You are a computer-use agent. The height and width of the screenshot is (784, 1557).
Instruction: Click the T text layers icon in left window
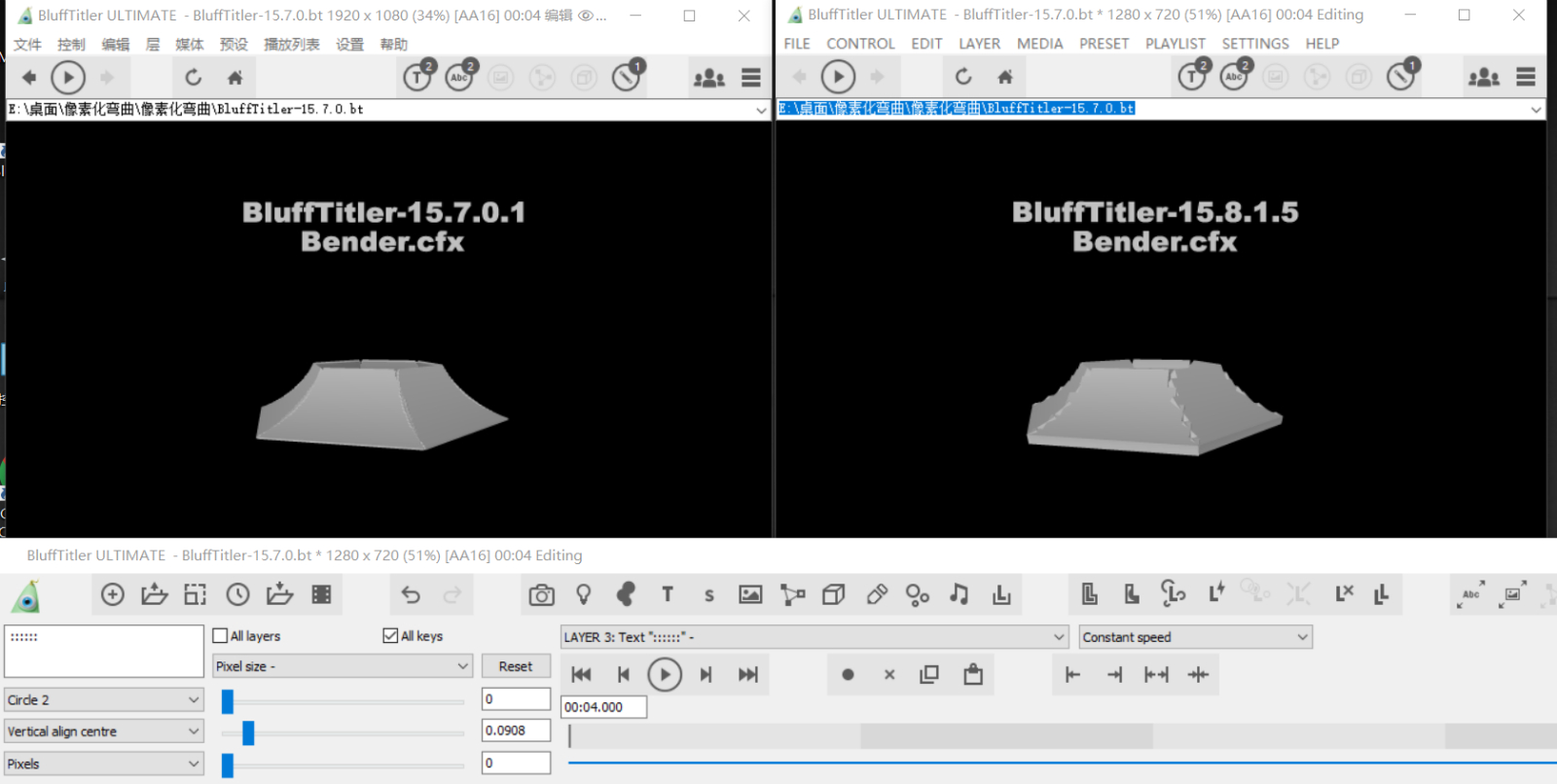[x=419, y=75]
